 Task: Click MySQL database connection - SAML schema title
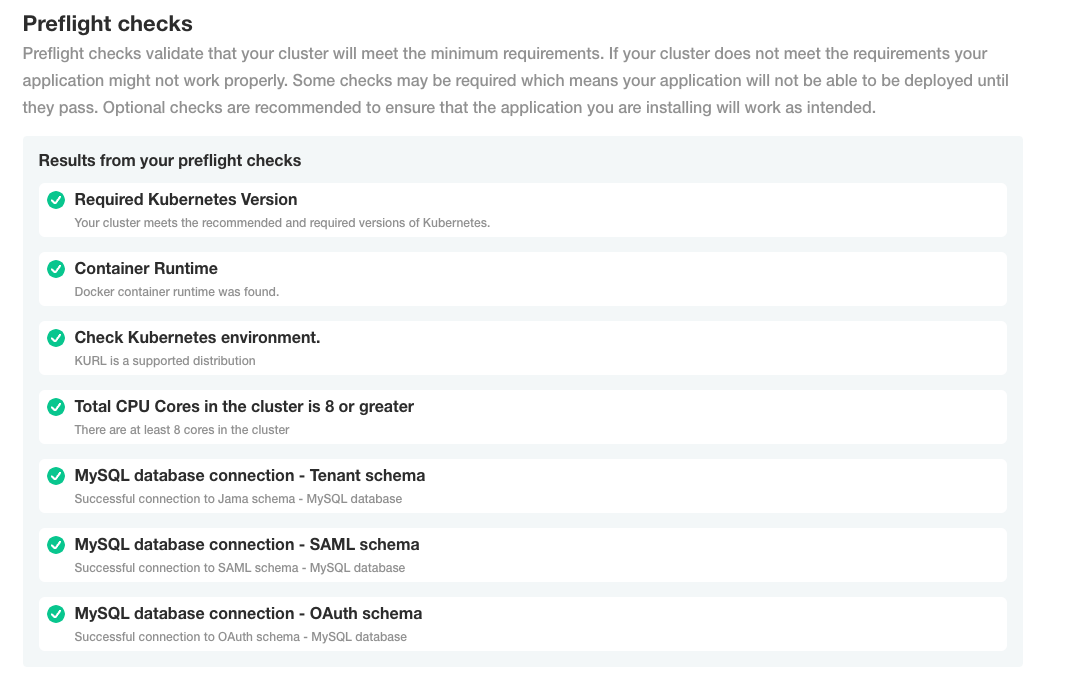click(247, 545)
